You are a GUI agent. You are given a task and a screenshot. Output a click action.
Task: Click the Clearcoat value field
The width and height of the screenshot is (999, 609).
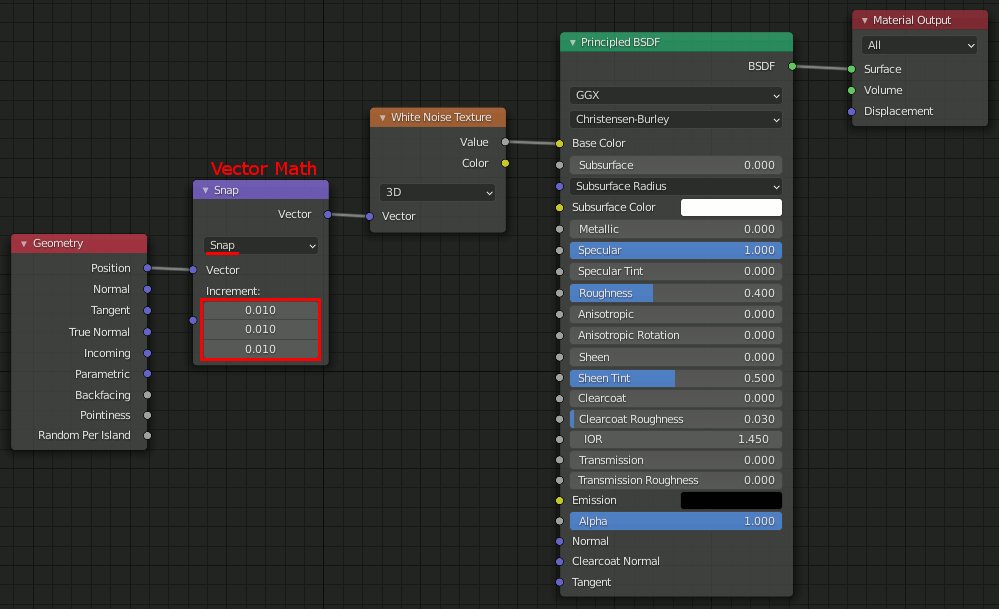[x=676, y=398]
